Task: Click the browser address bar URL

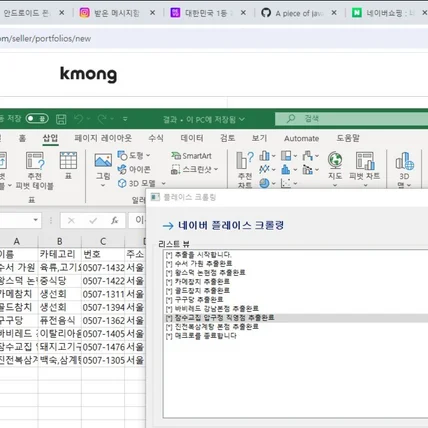Action: (x=45, y=39)
